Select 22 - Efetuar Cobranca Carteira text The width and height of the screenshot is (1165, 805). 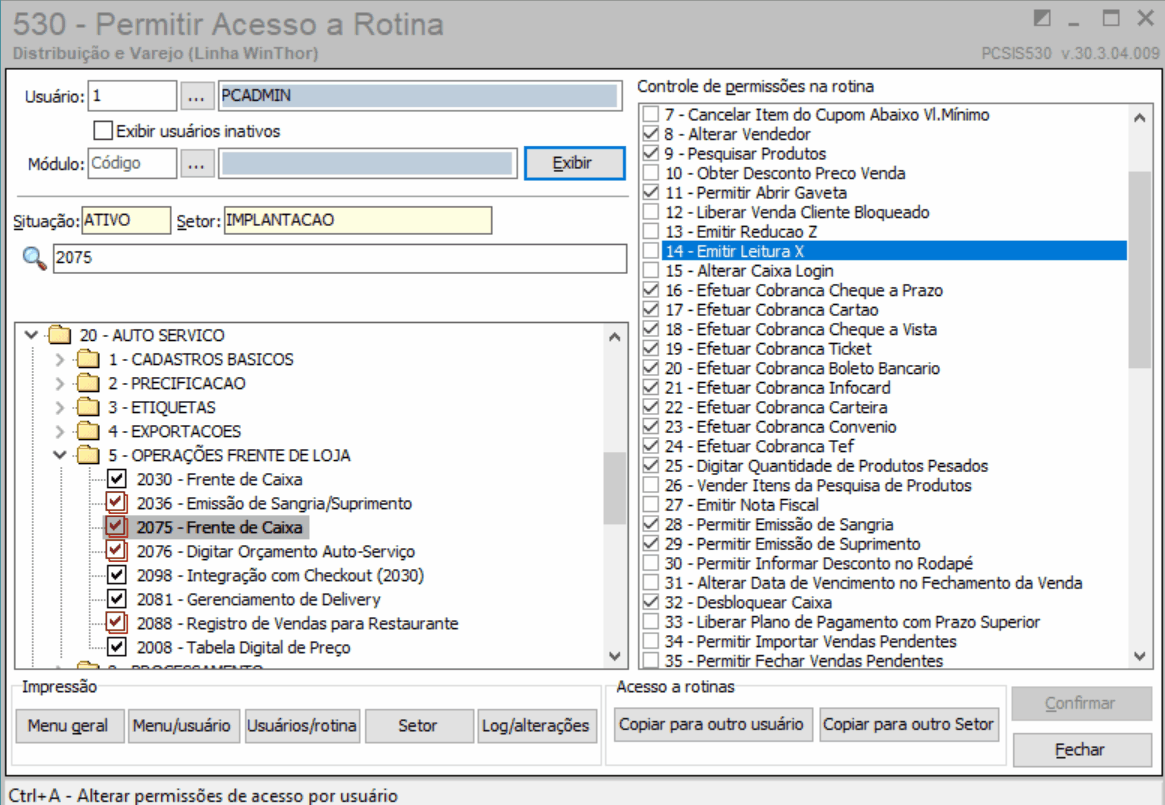tap(776, 407)
